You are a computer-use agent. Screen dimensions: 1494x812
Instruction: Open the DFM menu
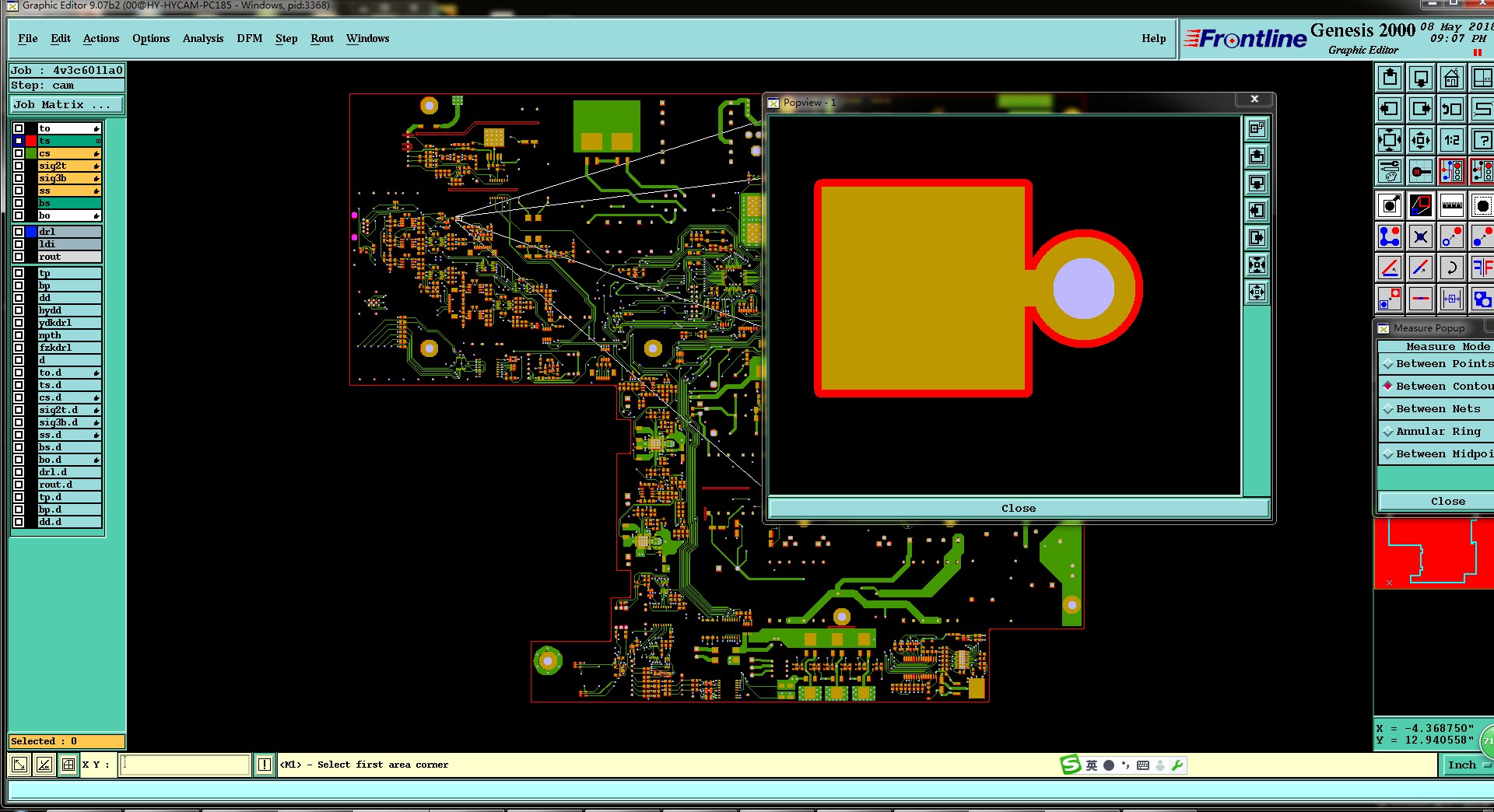point(250,38)
